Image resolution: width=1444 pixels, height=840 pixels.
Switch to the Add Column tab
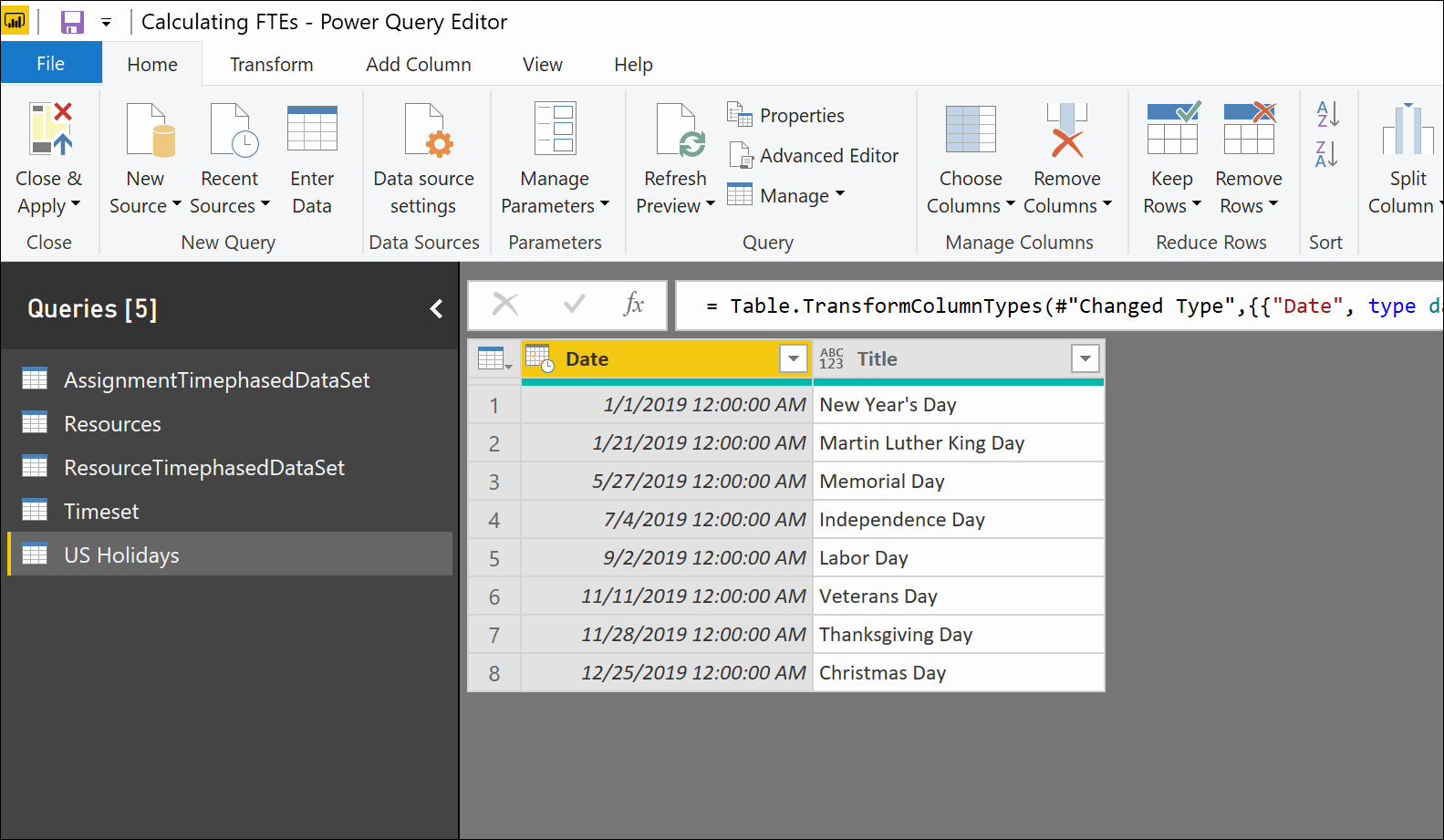(x=419, y=65)
